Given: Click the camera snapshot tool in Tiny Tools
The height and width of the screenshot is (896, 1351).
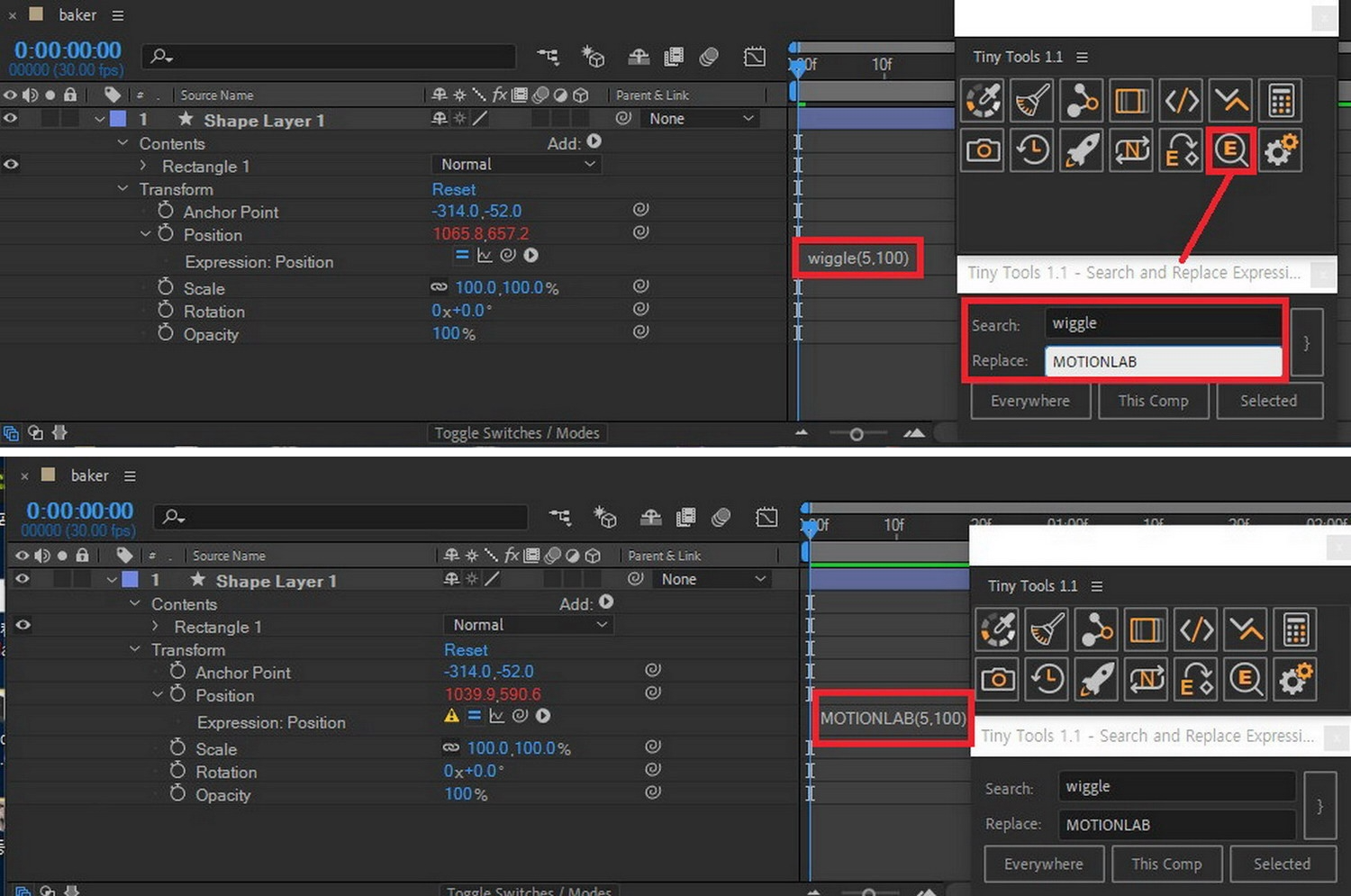Looking at the screenshot, I should point(982,150).
